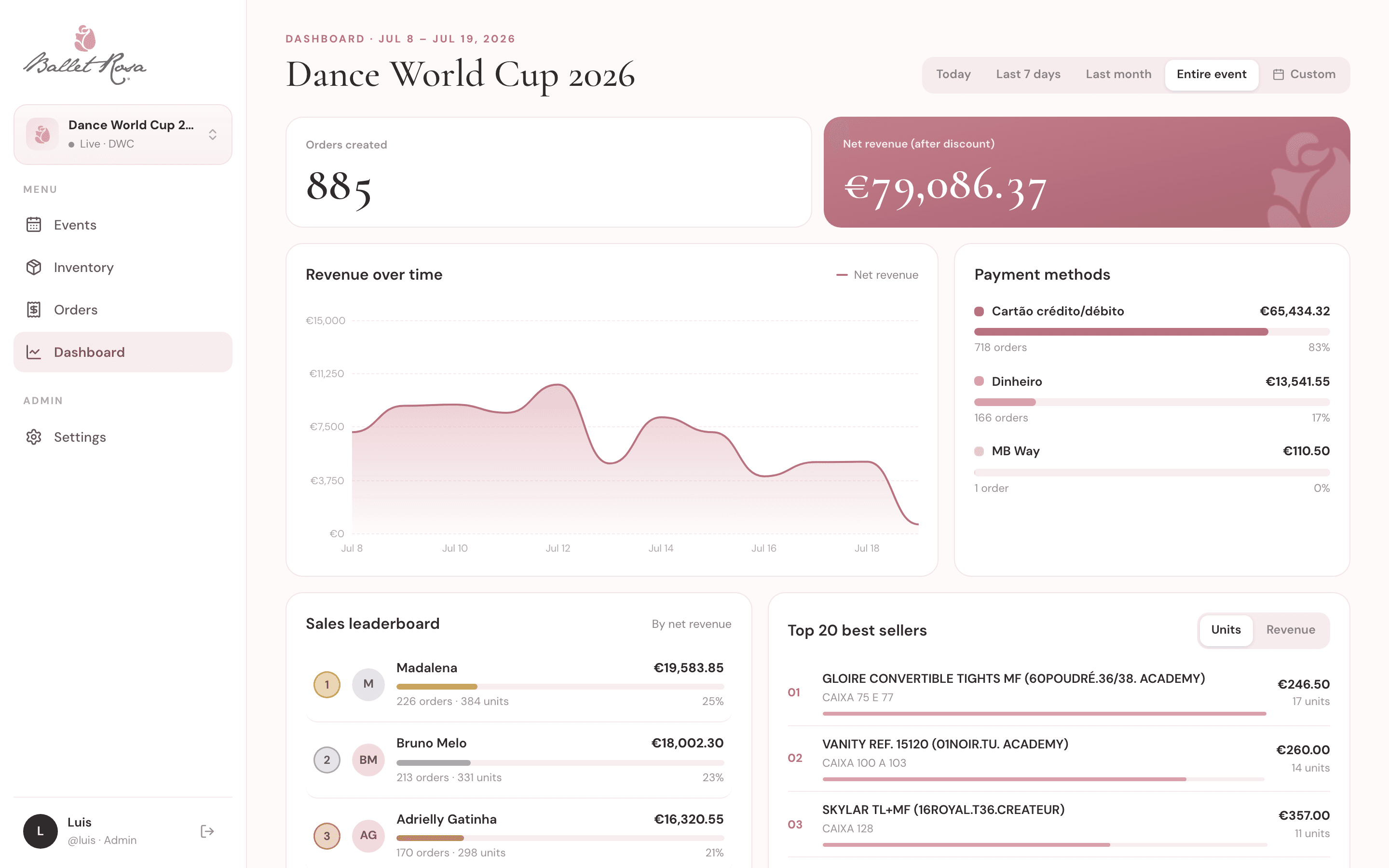This screenshot has height=868, width=1389.
Task: Click the Ballet Rosa logo
Action: click(x=85, y=55)
